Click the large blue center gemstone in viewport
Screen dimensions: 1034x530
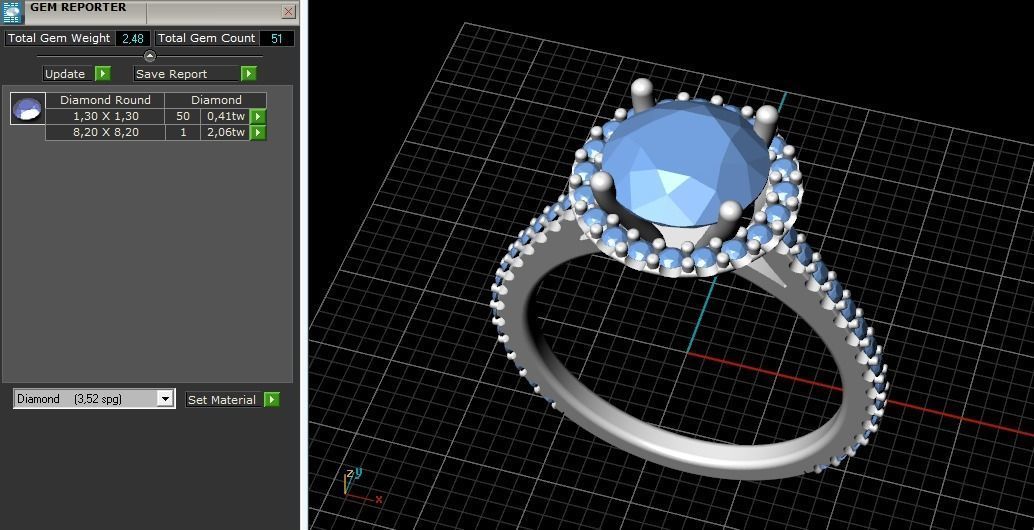click(684, 162)
